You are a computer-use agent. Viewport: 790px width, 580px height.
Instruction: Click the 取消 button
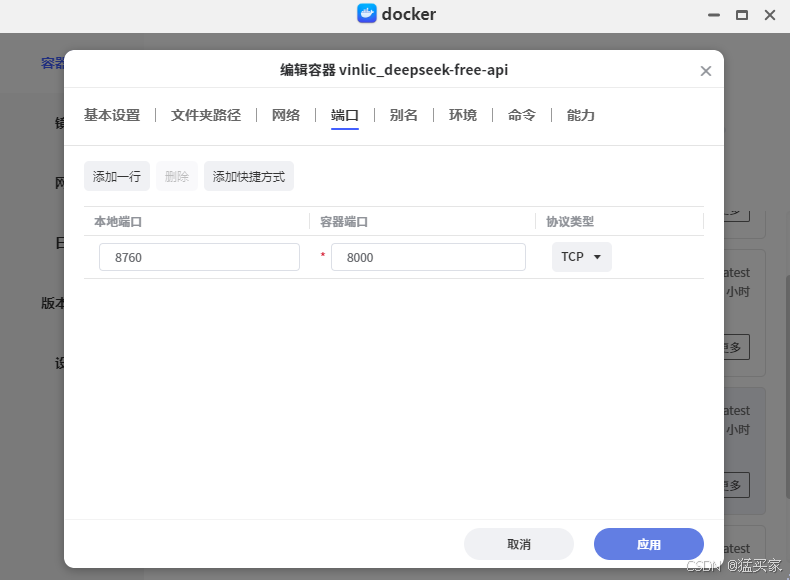tap(519, 544)
